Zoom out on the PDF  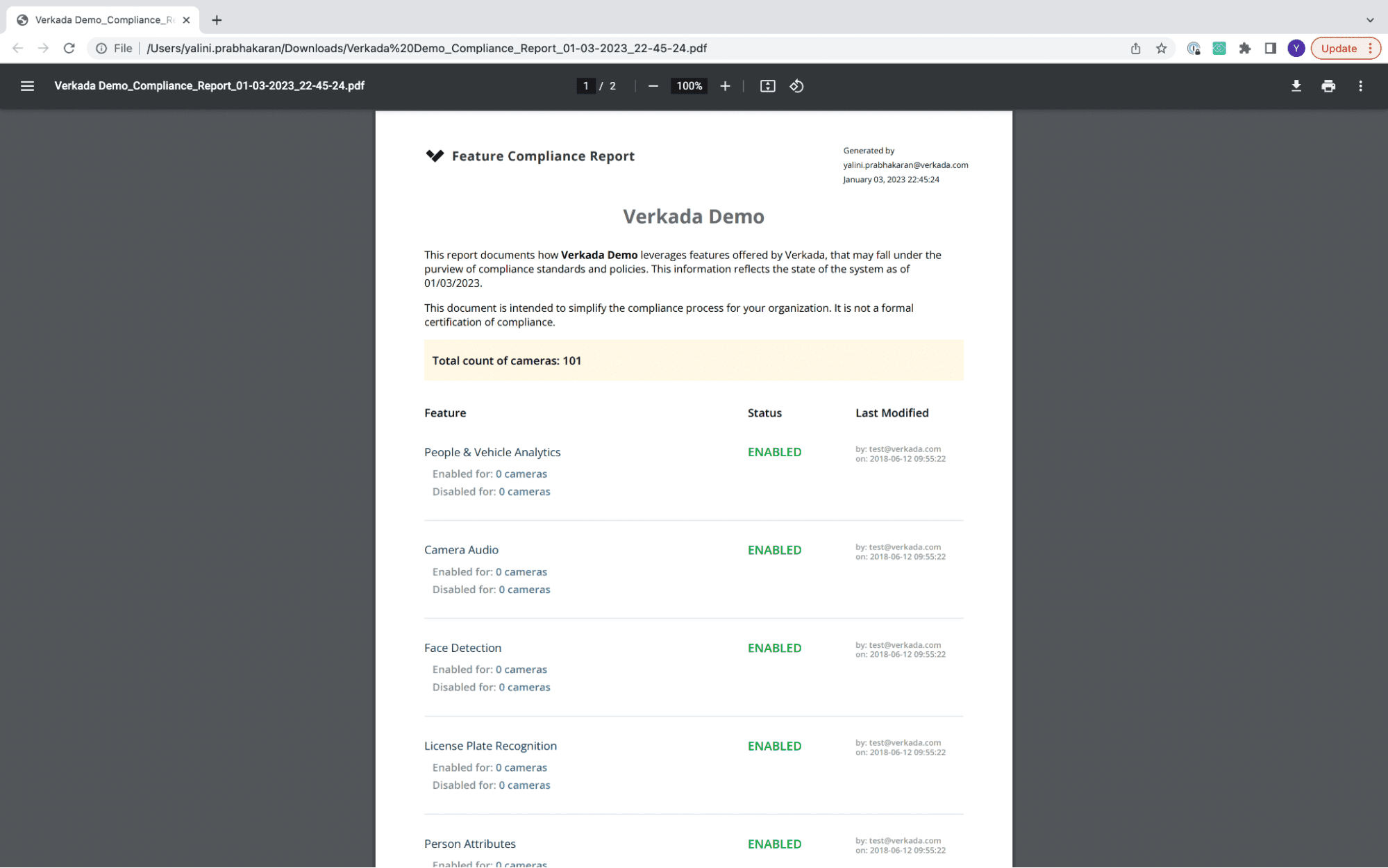click(x=653, y=86)
